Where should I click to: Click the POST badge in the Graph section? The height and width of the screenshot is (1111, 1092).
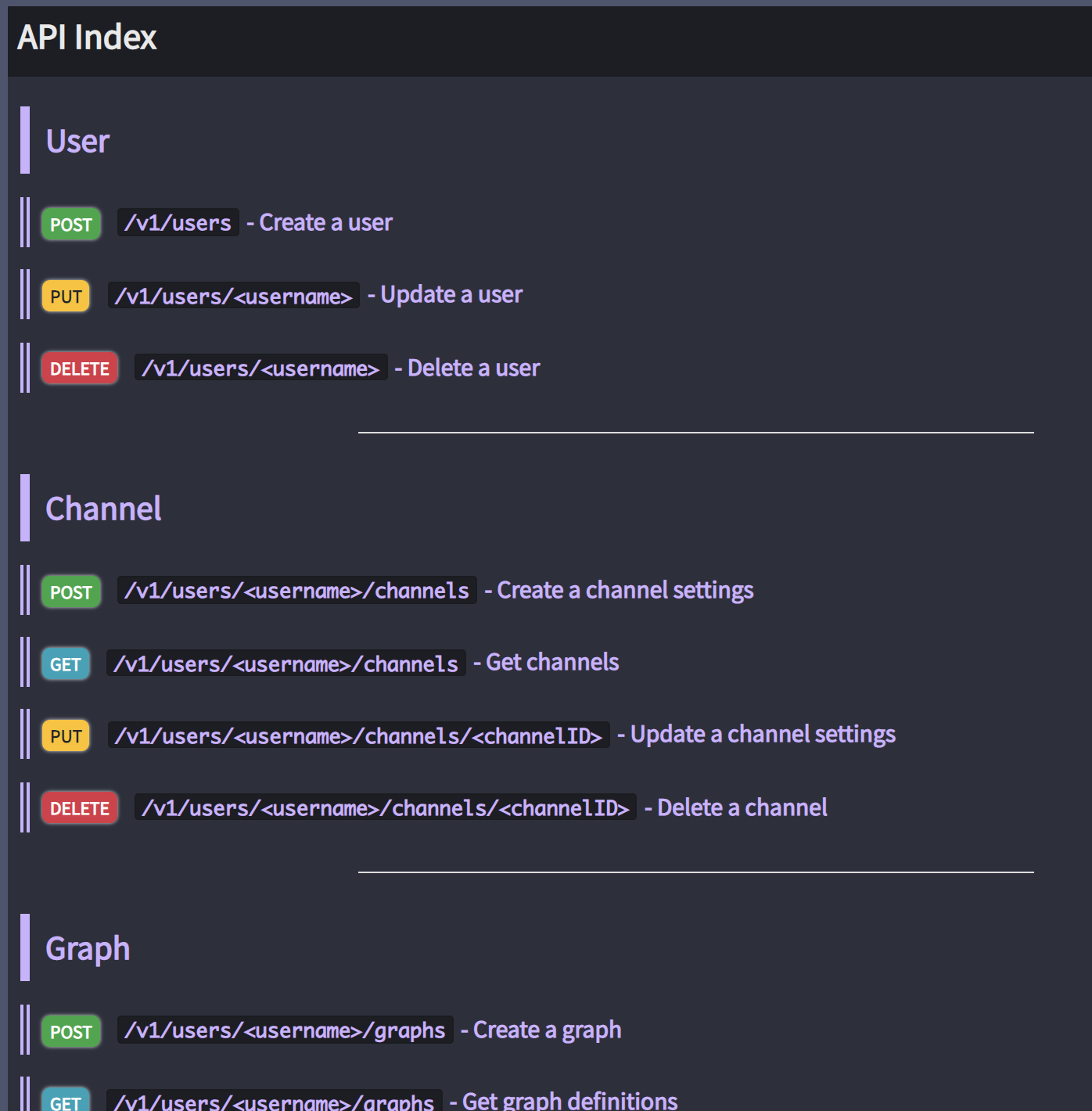click(71, 1032)
